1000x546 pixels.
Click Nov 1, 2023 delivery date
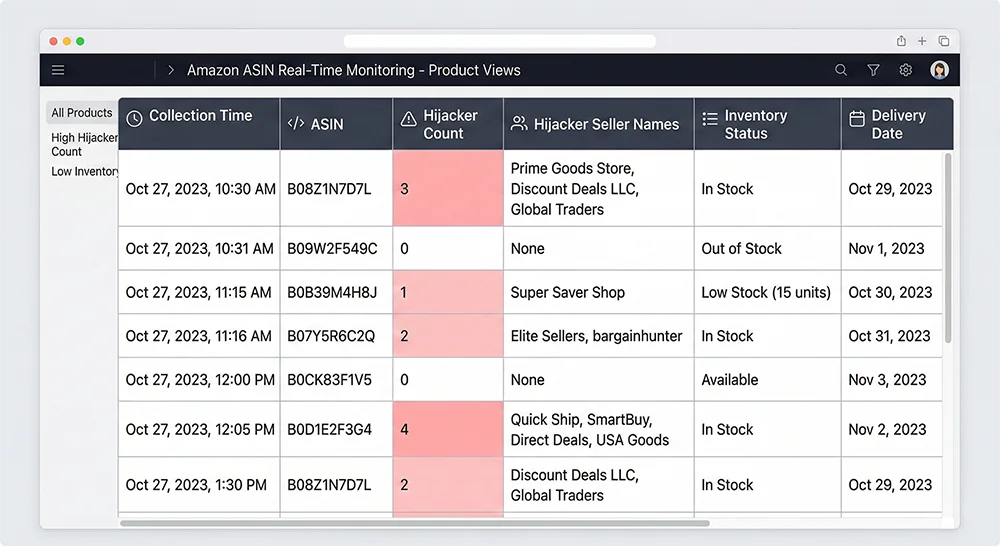(x=892, y=248)
